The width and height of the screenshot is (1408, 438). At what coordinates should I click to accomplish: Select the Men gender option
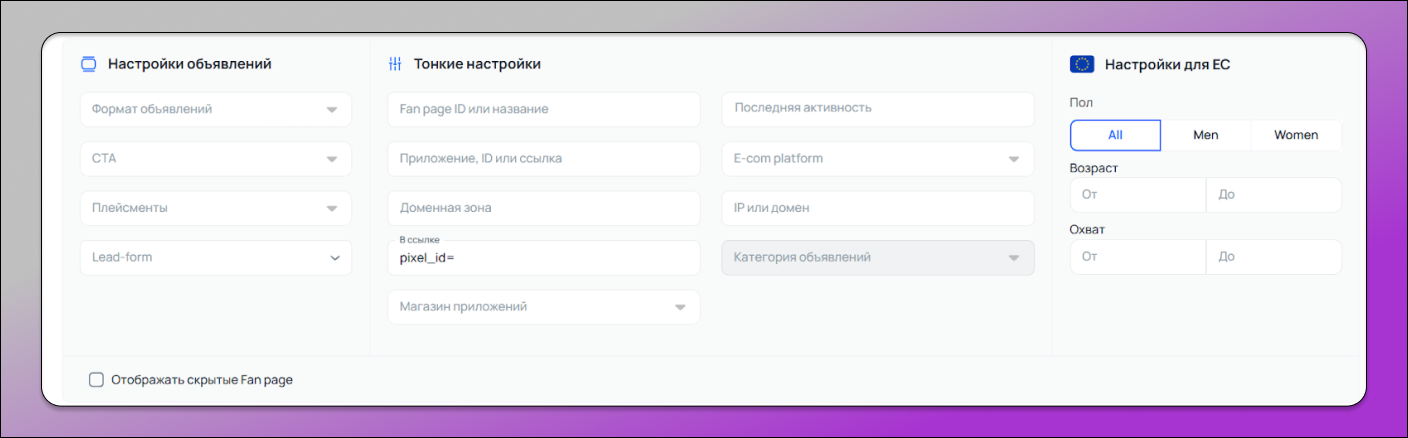click(1206, 135)
